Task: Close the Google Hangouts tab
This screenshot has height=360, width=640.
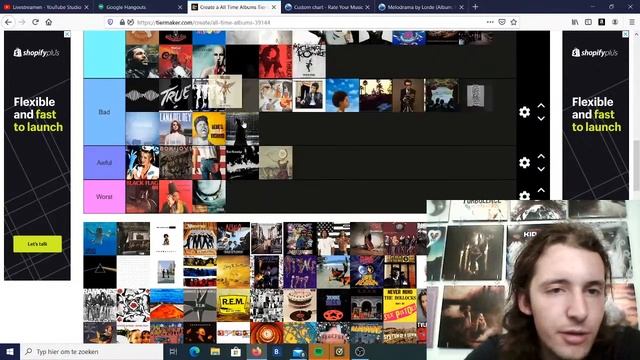Action: [x=180, y=7]
